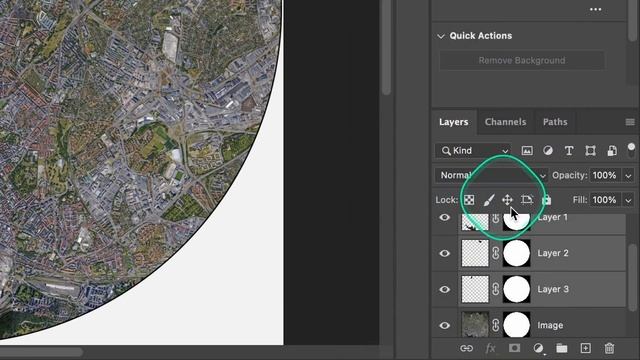Lock artboard nesting icon
This screenshot has height=360, width=640.
tap(527, 200)
